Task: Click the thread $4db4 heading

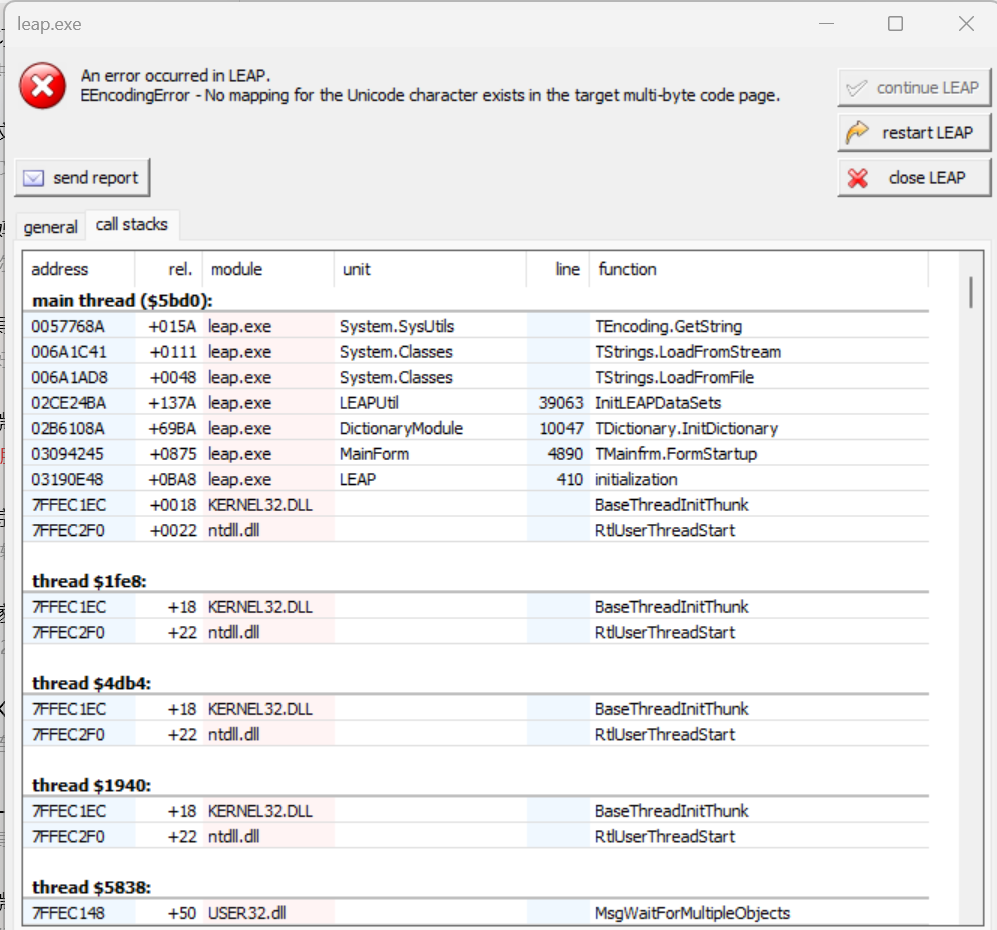Action: [x=92, y=683]
